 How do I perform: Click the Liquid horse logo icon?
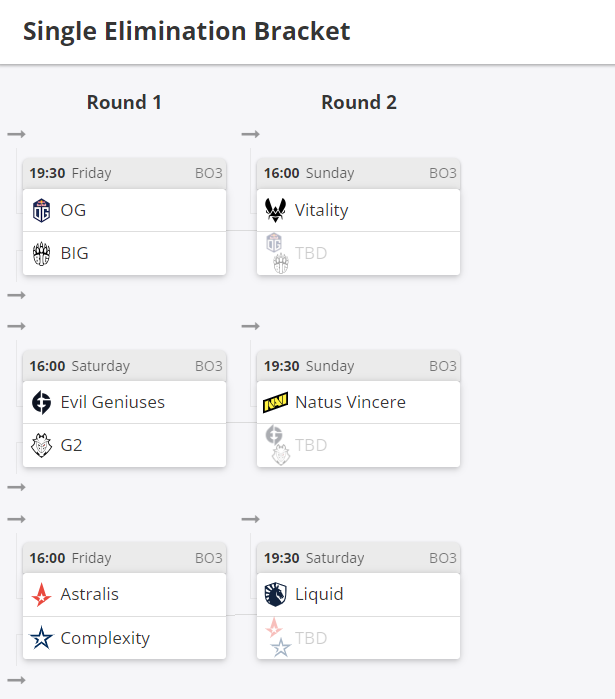pos(275,594)
